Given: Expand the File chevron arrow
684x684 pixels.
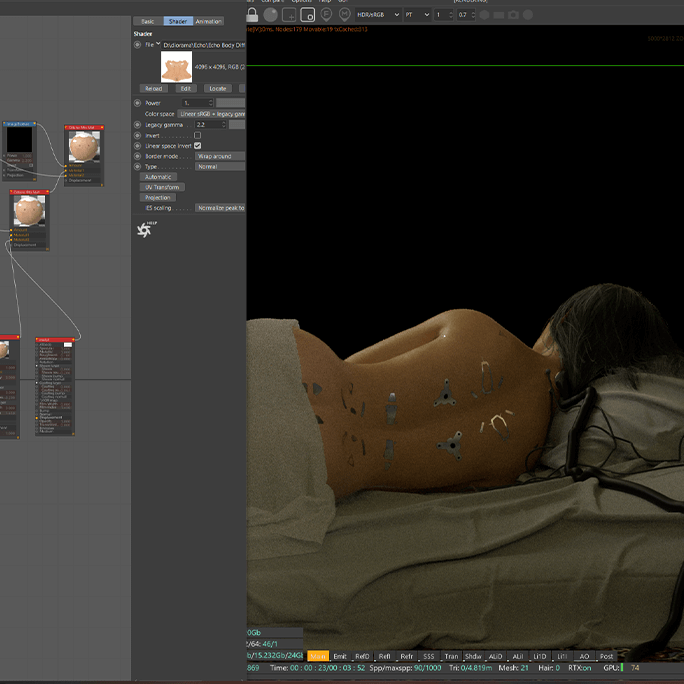Looking at the screenshot, I should (x=158, y=44).
